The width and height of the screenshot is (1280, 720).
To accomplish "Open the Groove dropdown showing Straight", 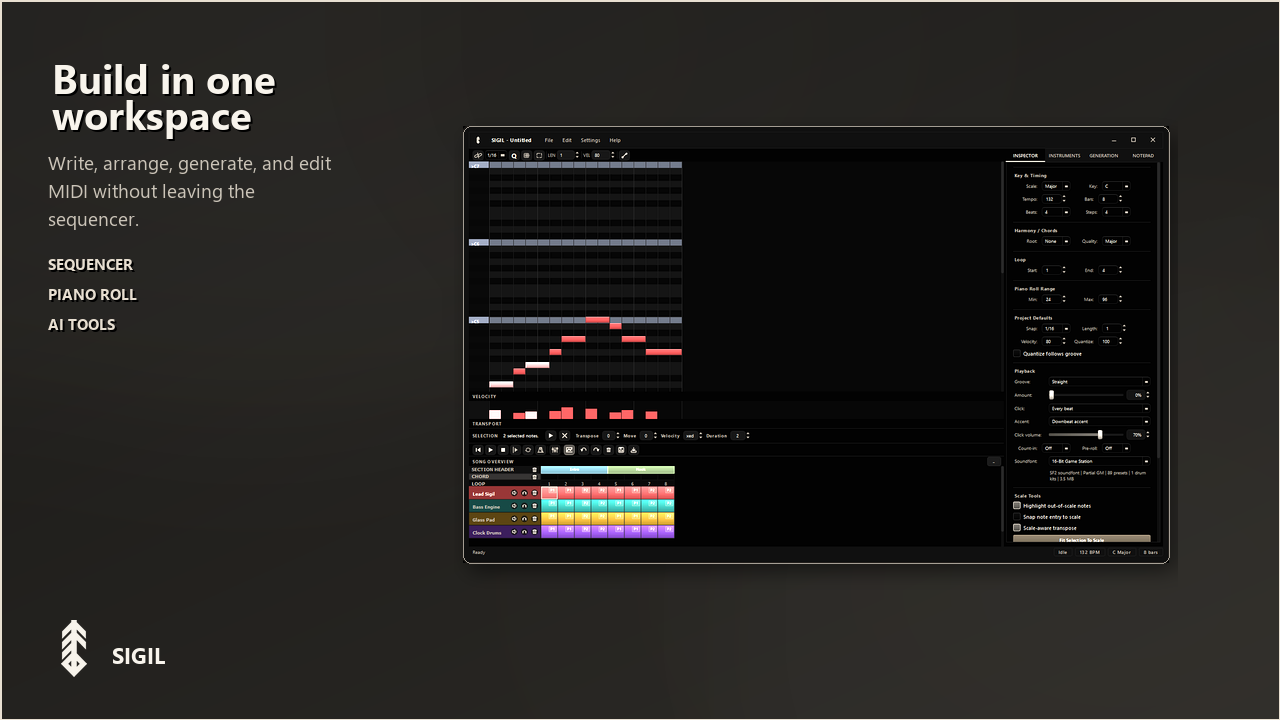I will coord(1099,381).
